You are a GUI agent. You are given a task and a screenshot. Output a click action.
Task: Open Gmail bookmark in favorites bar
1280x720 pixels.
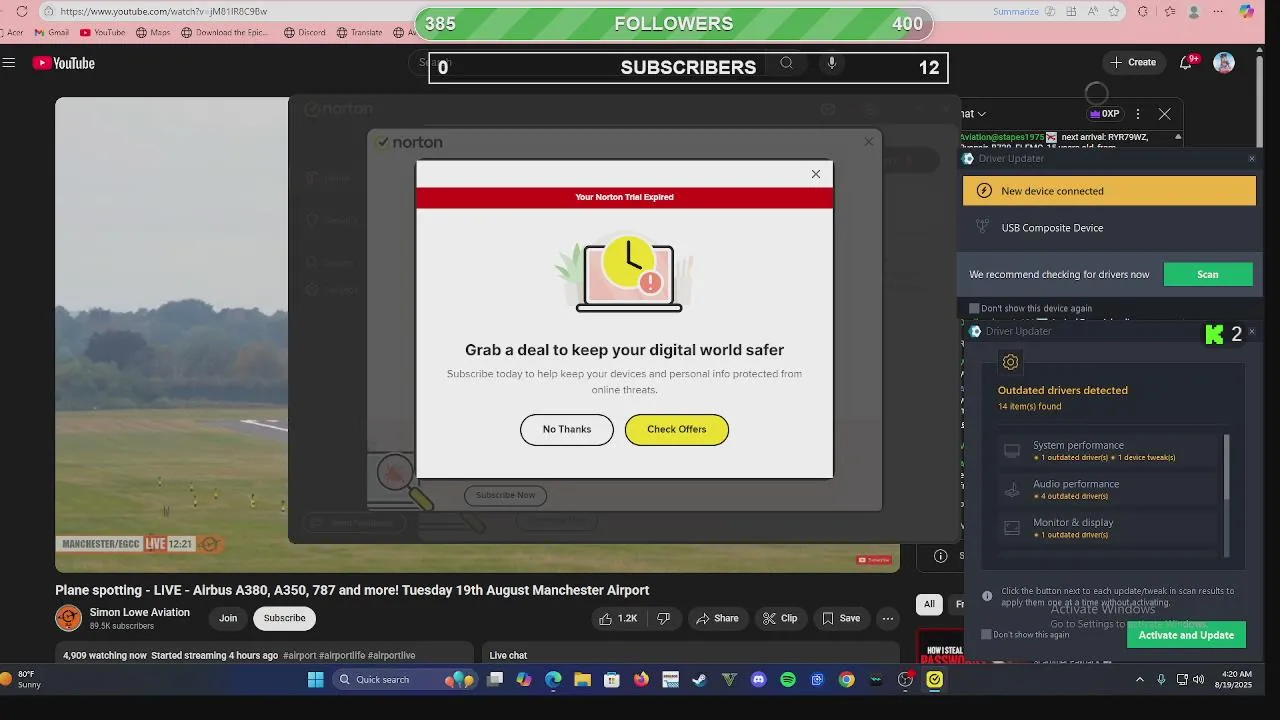coord(52,32)
